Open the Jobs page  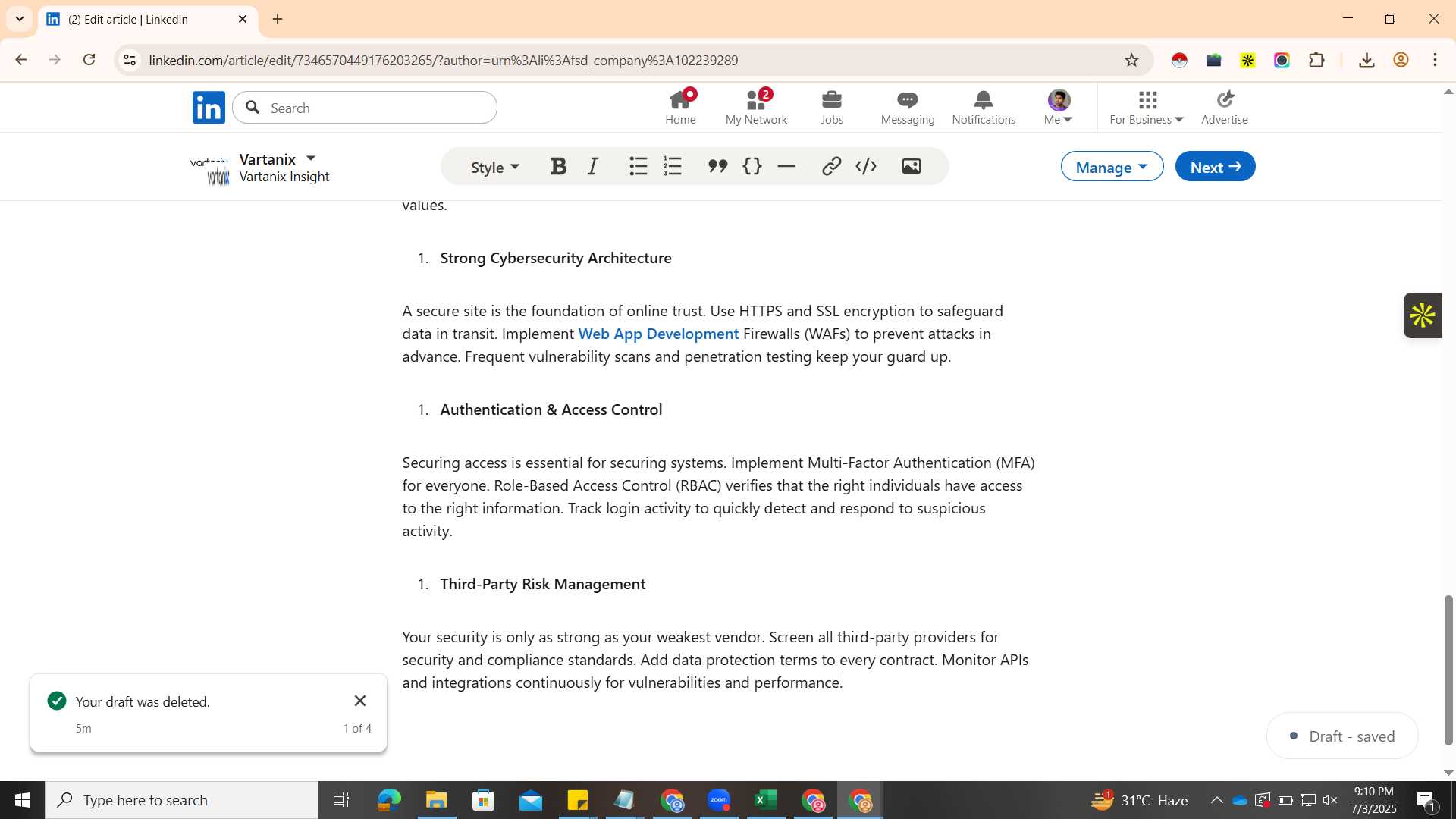[x=832, y=107]
